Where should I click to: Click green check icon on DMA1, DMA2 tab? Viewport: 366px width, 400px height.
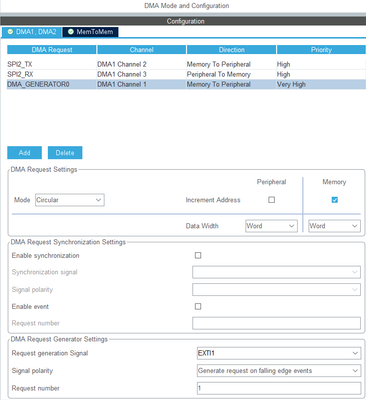(x=10, y=32)
